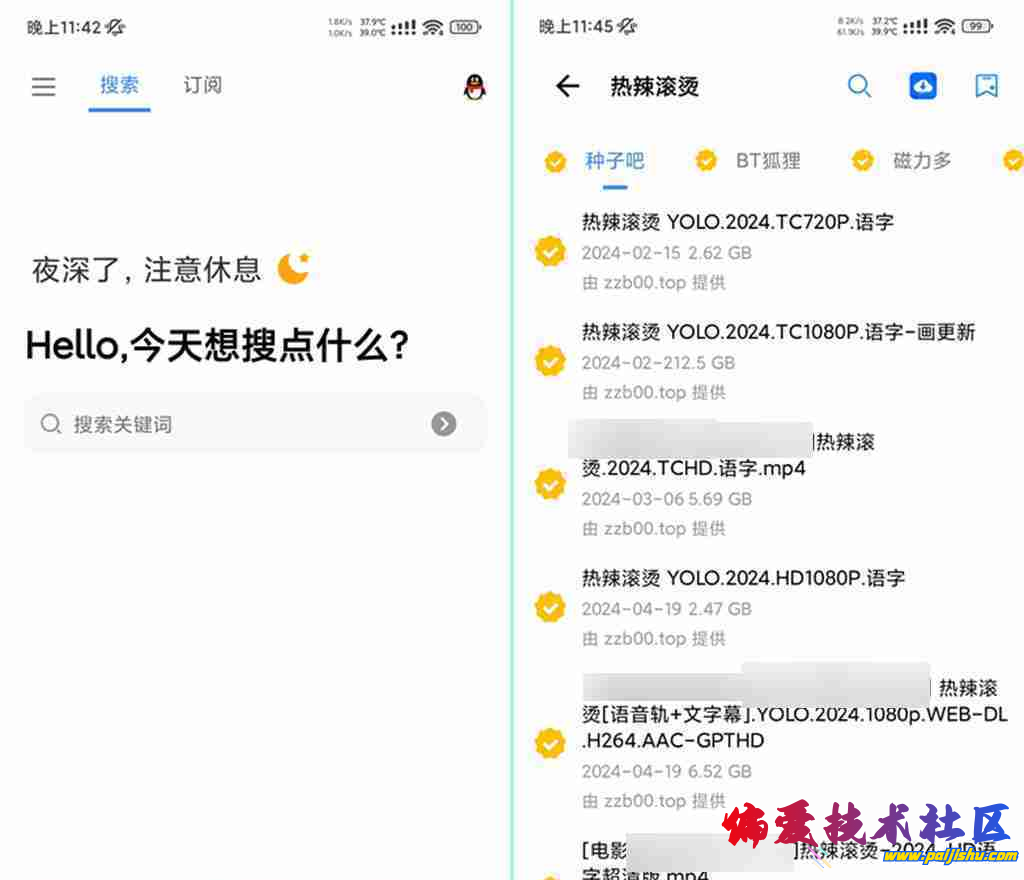Tap the verified badge next to 种子吧
Screen dimensions: 1024x880
(555, 161)
